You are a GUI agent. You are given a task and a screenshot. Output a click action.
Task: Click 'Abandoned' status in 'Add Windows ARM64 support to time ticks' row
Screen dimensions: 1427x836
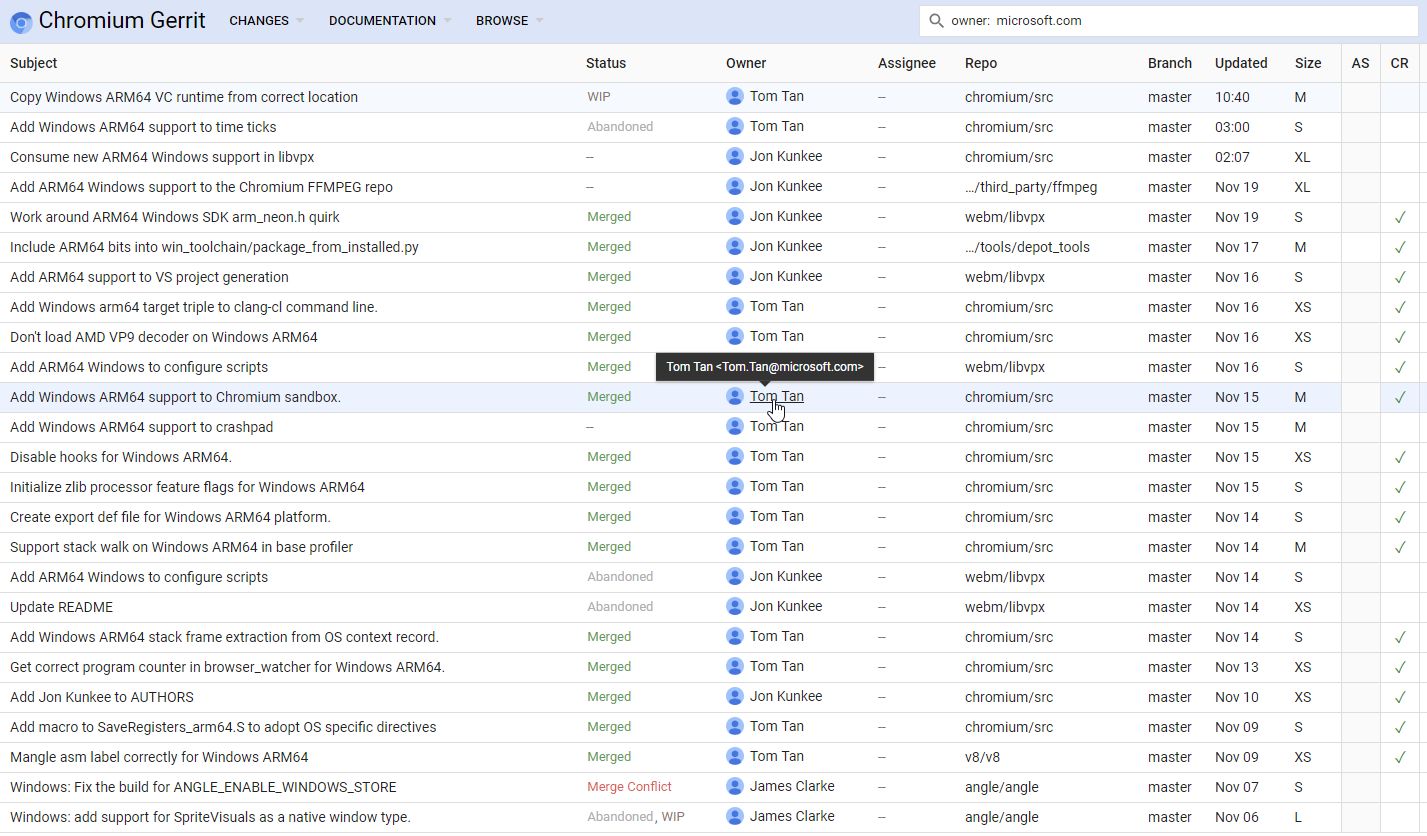click(620, 127)
